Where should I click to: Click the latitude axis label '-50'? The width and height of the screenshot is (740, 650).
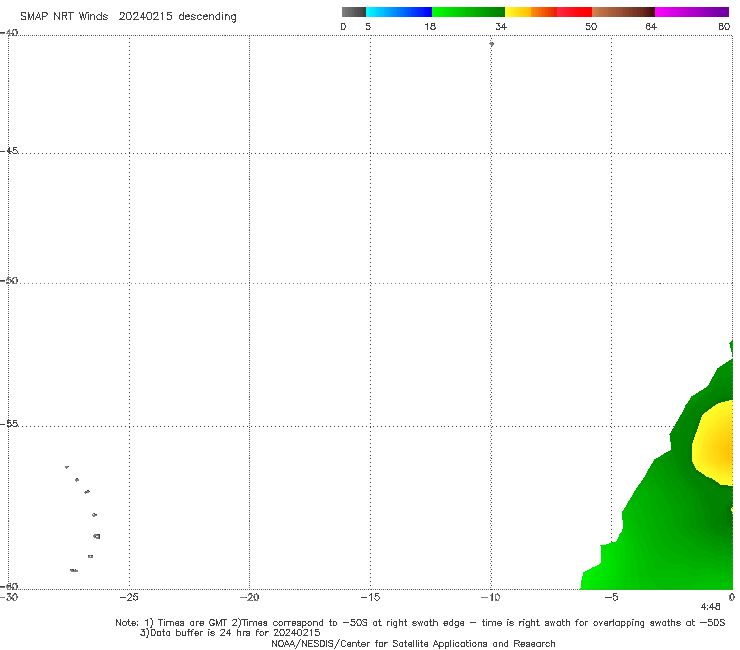(9, 280)
